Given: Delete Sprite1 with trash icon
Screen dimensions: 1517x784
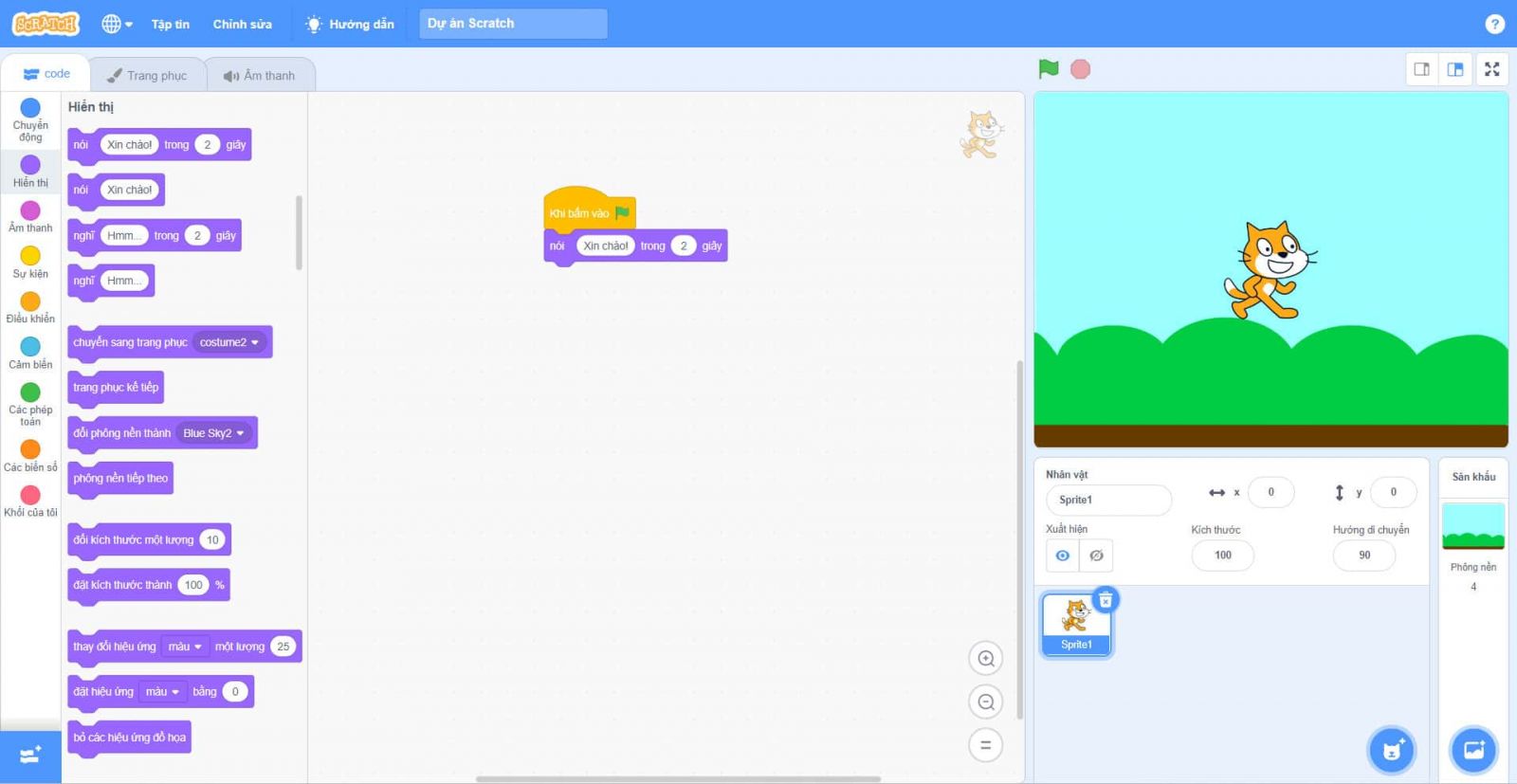Looking at the screenshot, I should (1106, 600).
